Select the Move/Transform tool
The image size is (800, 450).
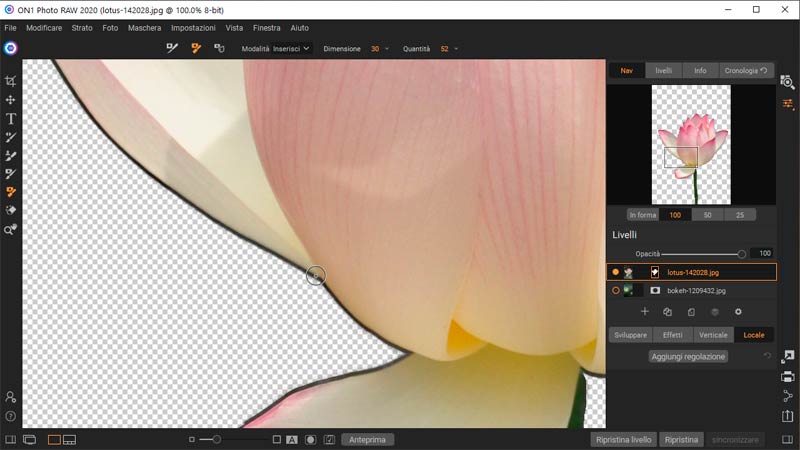(10, 100)
